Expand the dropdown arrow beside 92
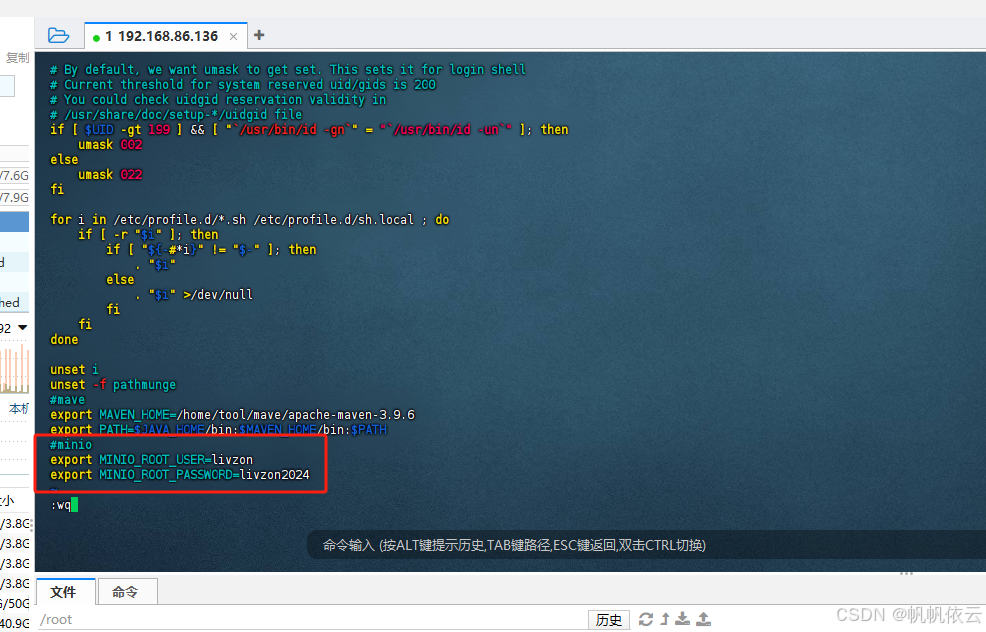This screenshot has height=632, width=986. pyautogui.click(x=23, y=328)
